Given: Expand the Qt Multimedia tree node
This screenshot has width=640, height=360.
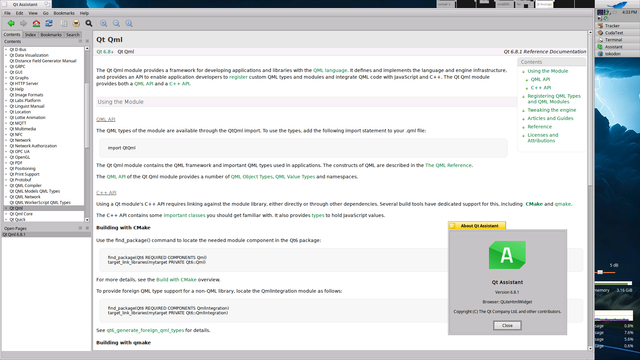Looking at the screenshot, I should pyautogui.click(x=6, y=129).
